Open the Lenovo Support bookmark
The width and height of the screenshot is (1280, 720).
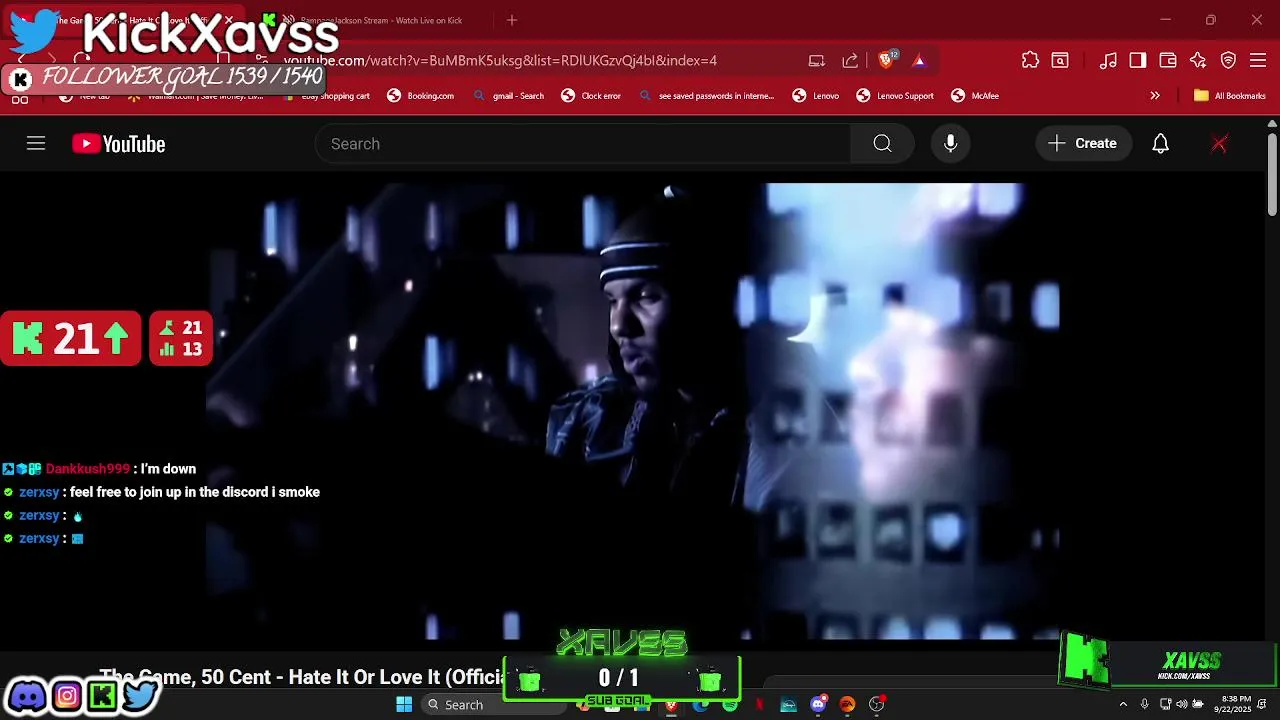(895, 96)
